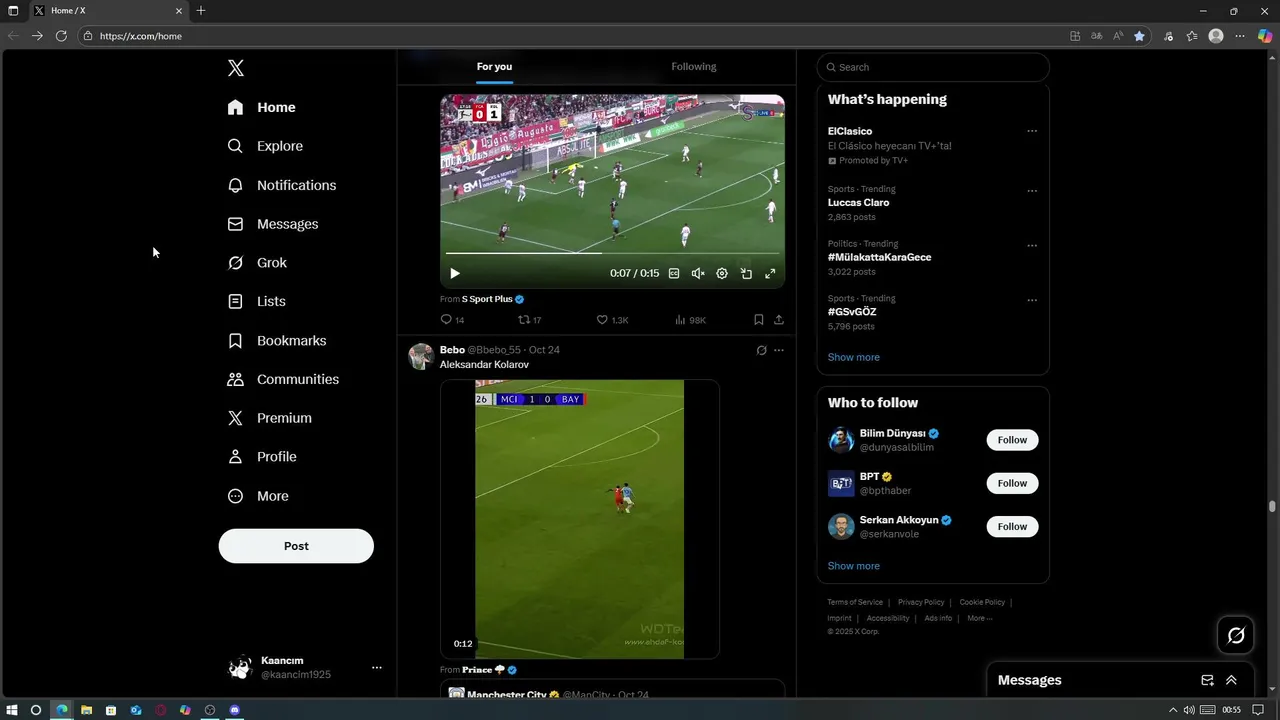Bookmark the S Sport Plus post

759,320
